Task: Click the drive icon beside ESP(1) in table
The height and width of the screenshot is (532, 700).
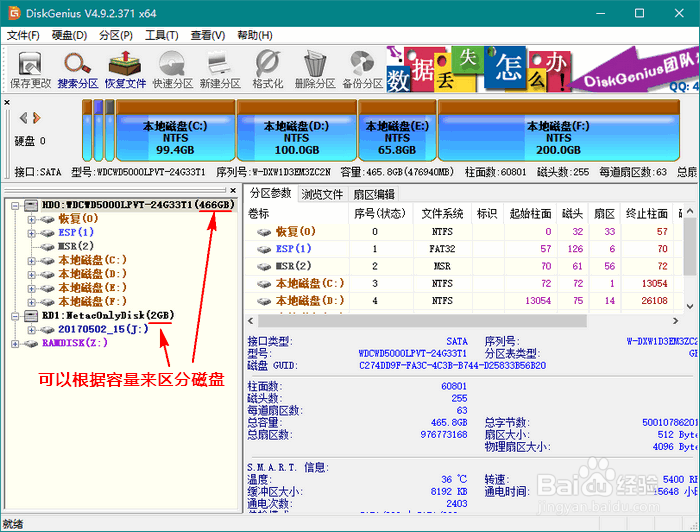Action: (x=264, y=249)
